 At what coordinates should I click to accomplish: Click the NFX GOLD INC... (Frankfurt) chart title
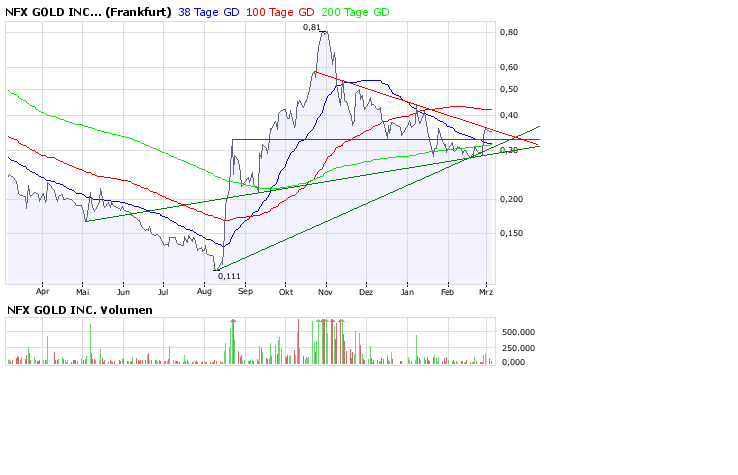tap(88, 12)
